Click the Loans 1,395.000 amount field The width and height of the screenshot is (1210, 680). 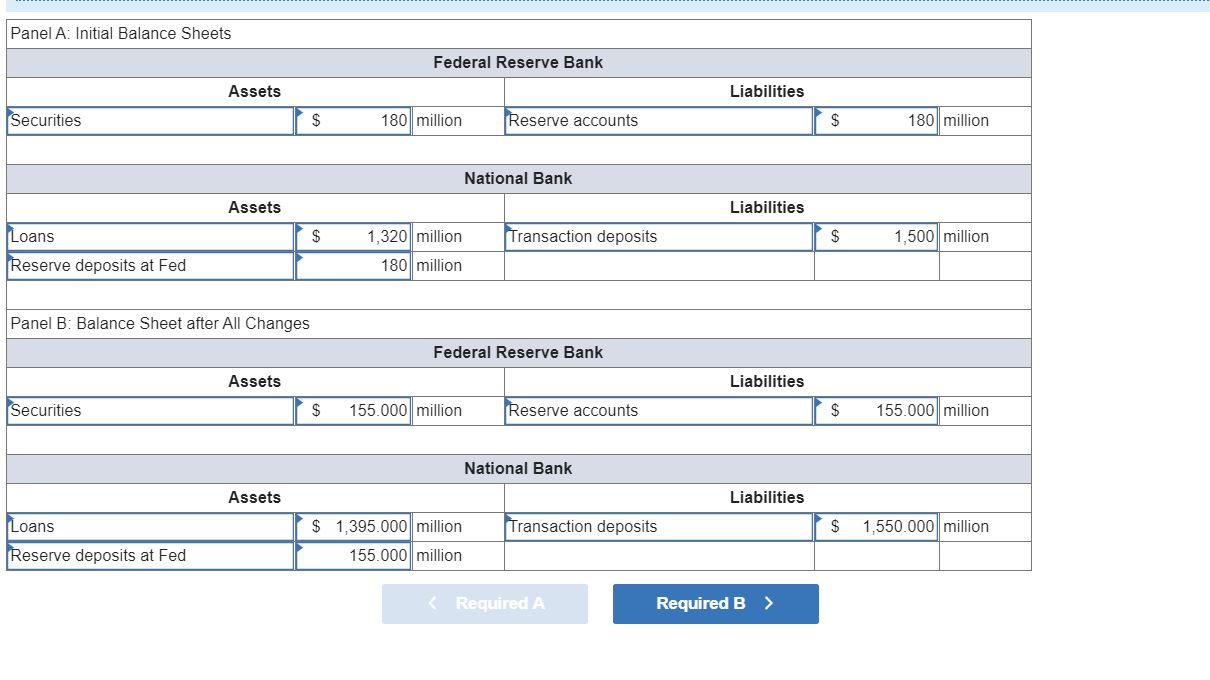point(352,526)
